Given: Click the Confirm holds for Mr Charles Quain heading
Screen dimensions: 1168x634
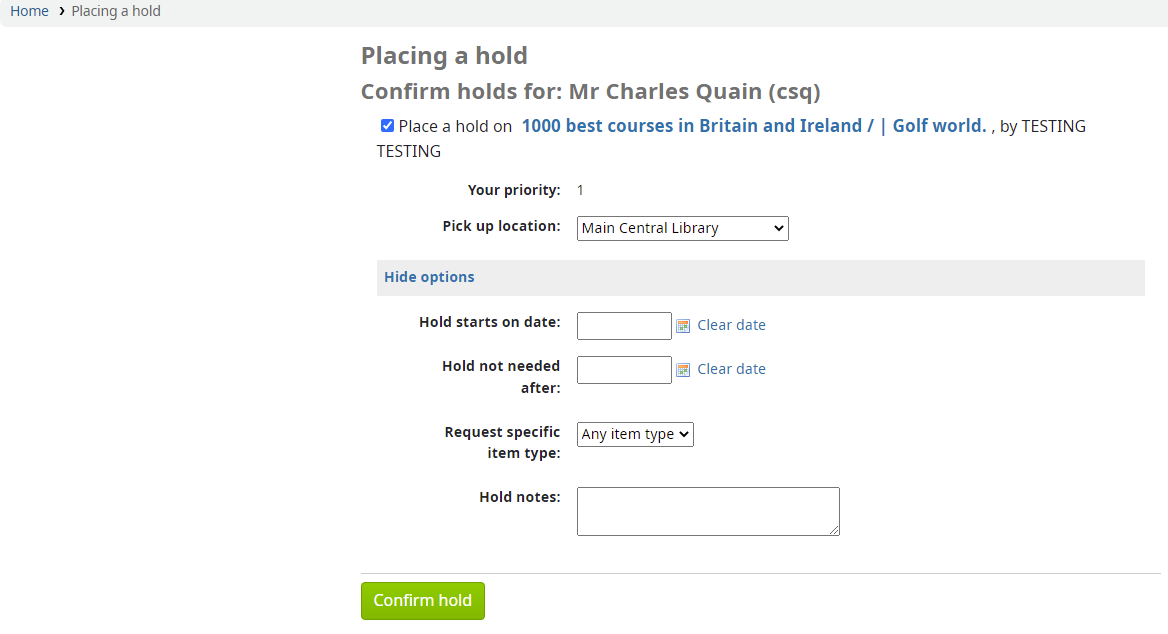Looking at the screenshot, I should [x=591, y=92].
